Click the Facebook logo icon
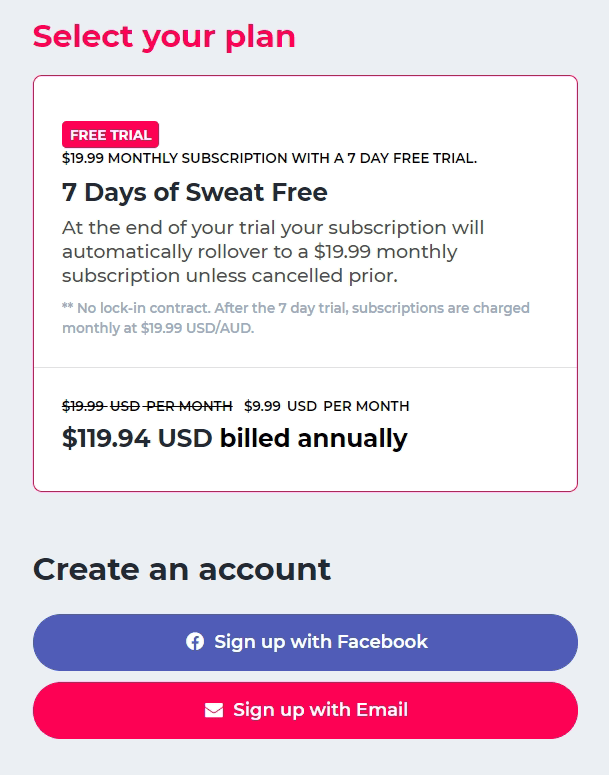This screenshot has width=609, height=775. click(x=195, y=642)
